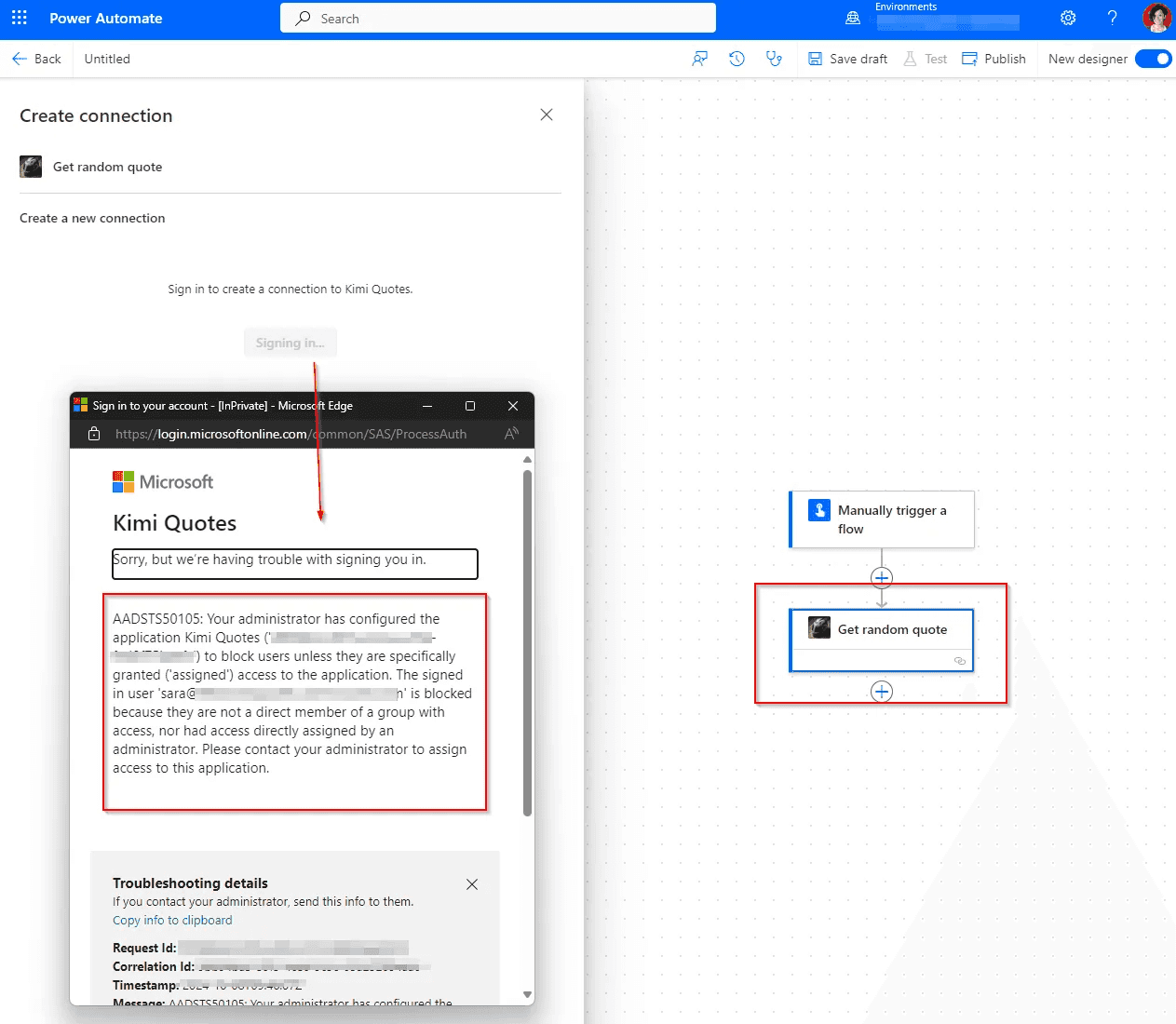Screen dimensions: 1176x1024
Task: Open the version history clock icon
Action: (737, 59)
